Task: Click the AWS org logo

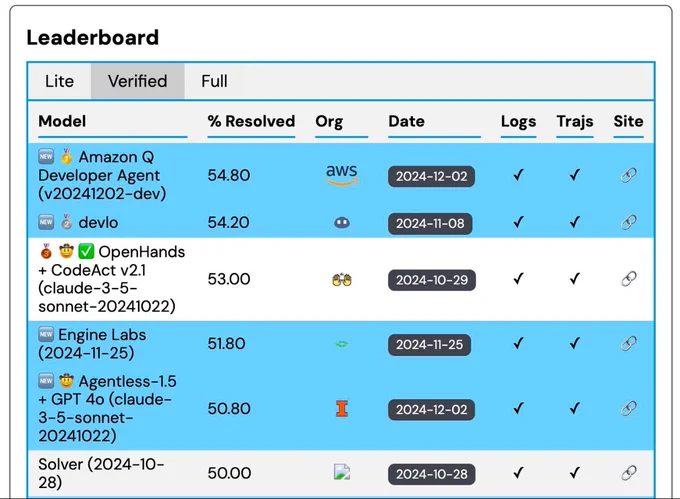Action: (x=342, y=175)
